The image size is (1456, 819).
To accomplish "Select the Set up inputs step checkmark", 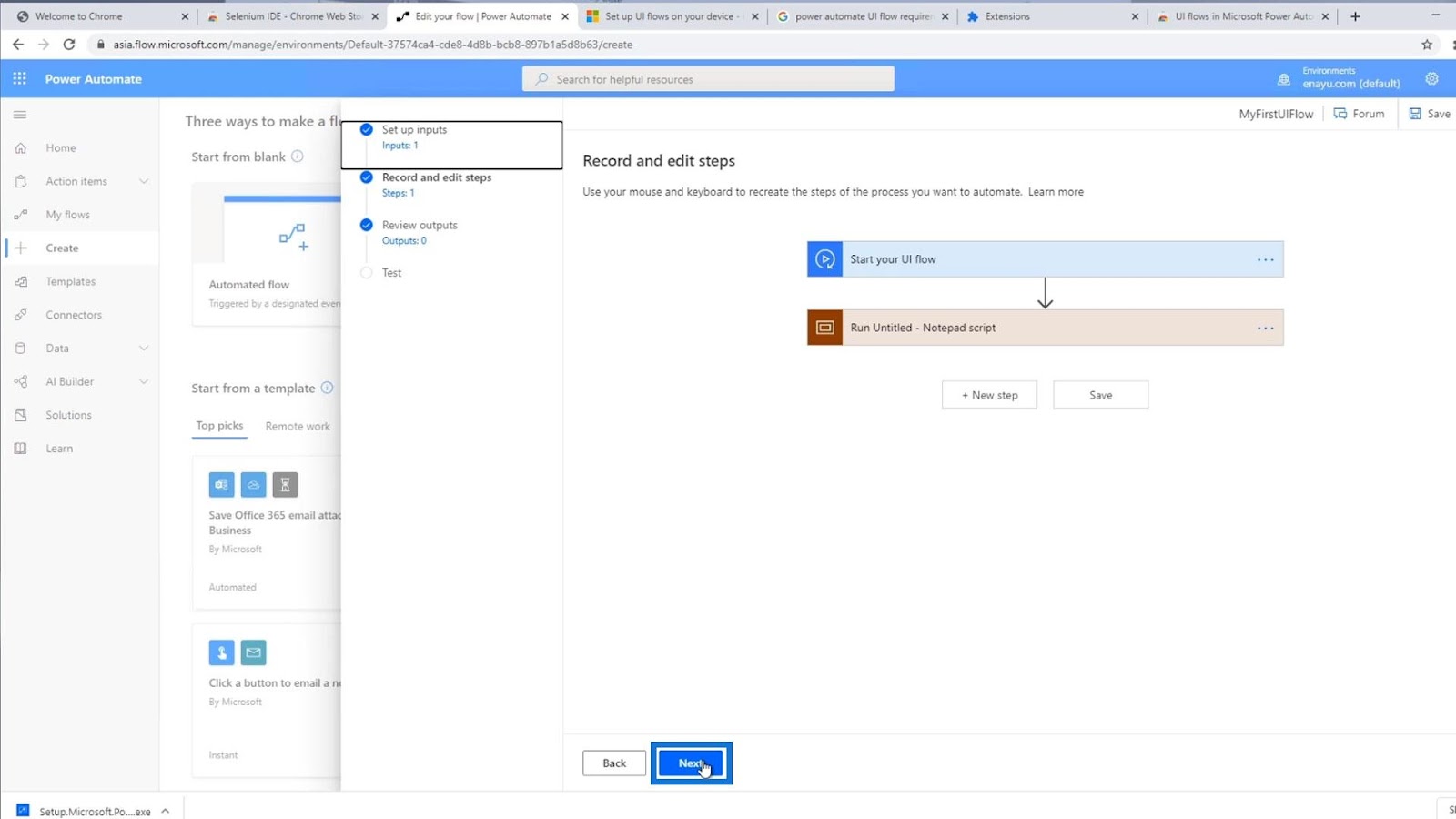I will (x=366, y=129).
